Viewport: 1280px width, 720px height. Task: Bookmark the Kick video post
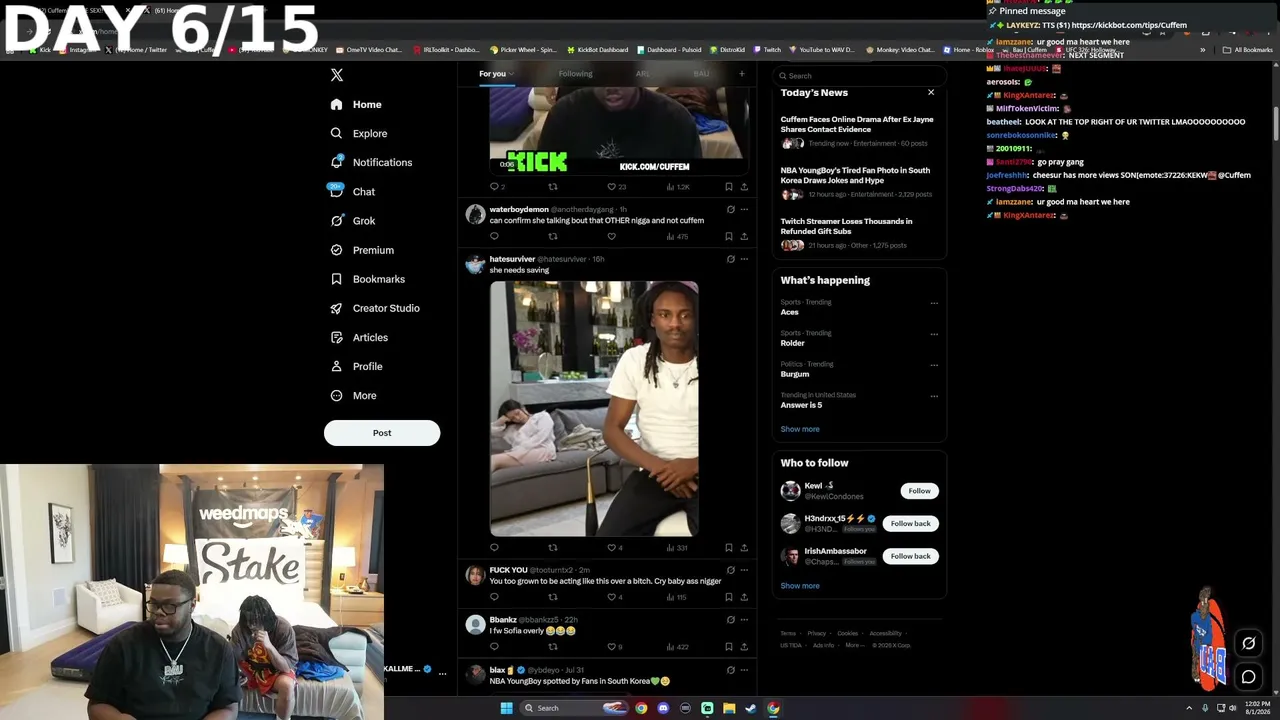729,187
